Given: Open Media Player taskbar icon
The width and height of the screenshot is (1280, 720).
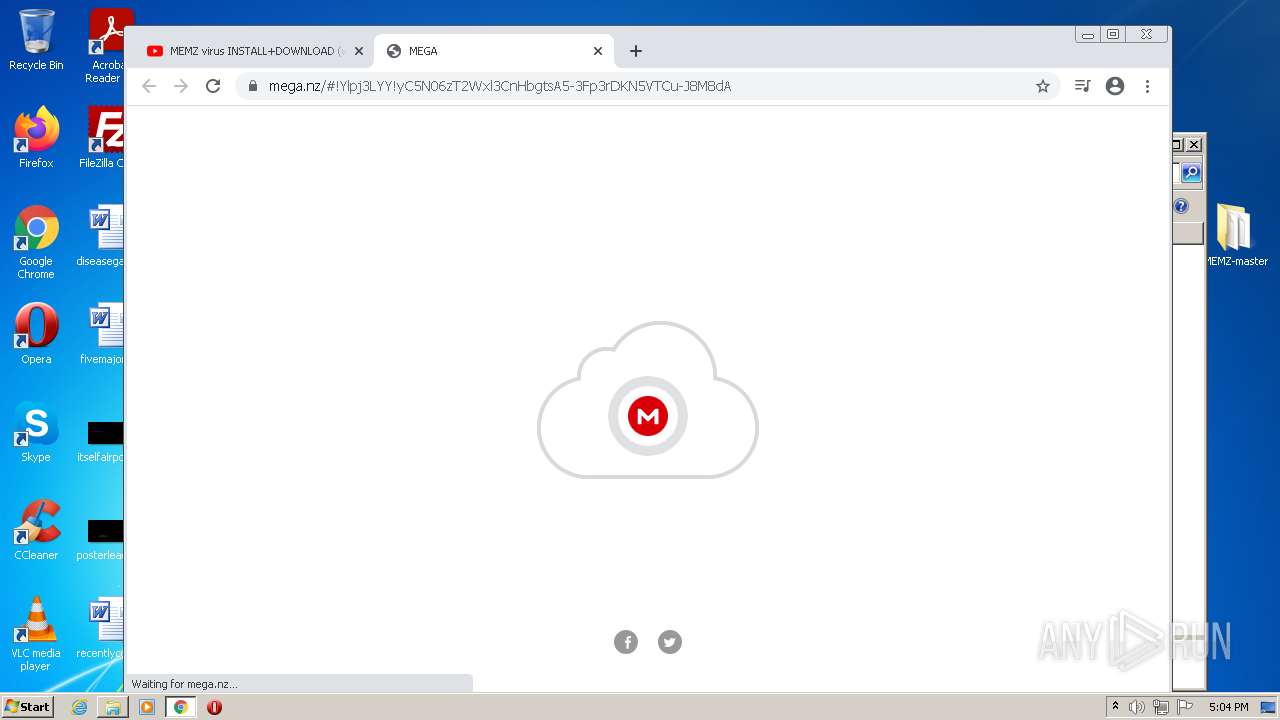Looking at the screenshot, I should click(147, 707).
